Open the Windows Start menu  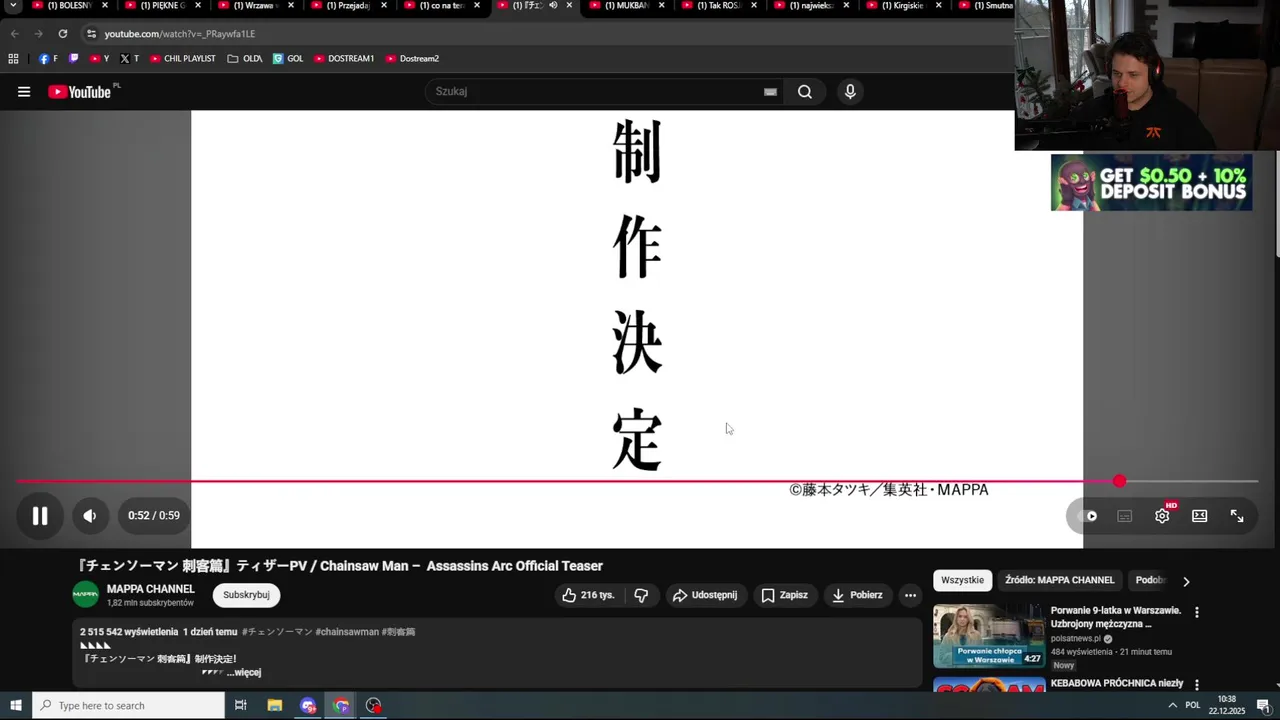pyautogui.click(x=16, y=705)
